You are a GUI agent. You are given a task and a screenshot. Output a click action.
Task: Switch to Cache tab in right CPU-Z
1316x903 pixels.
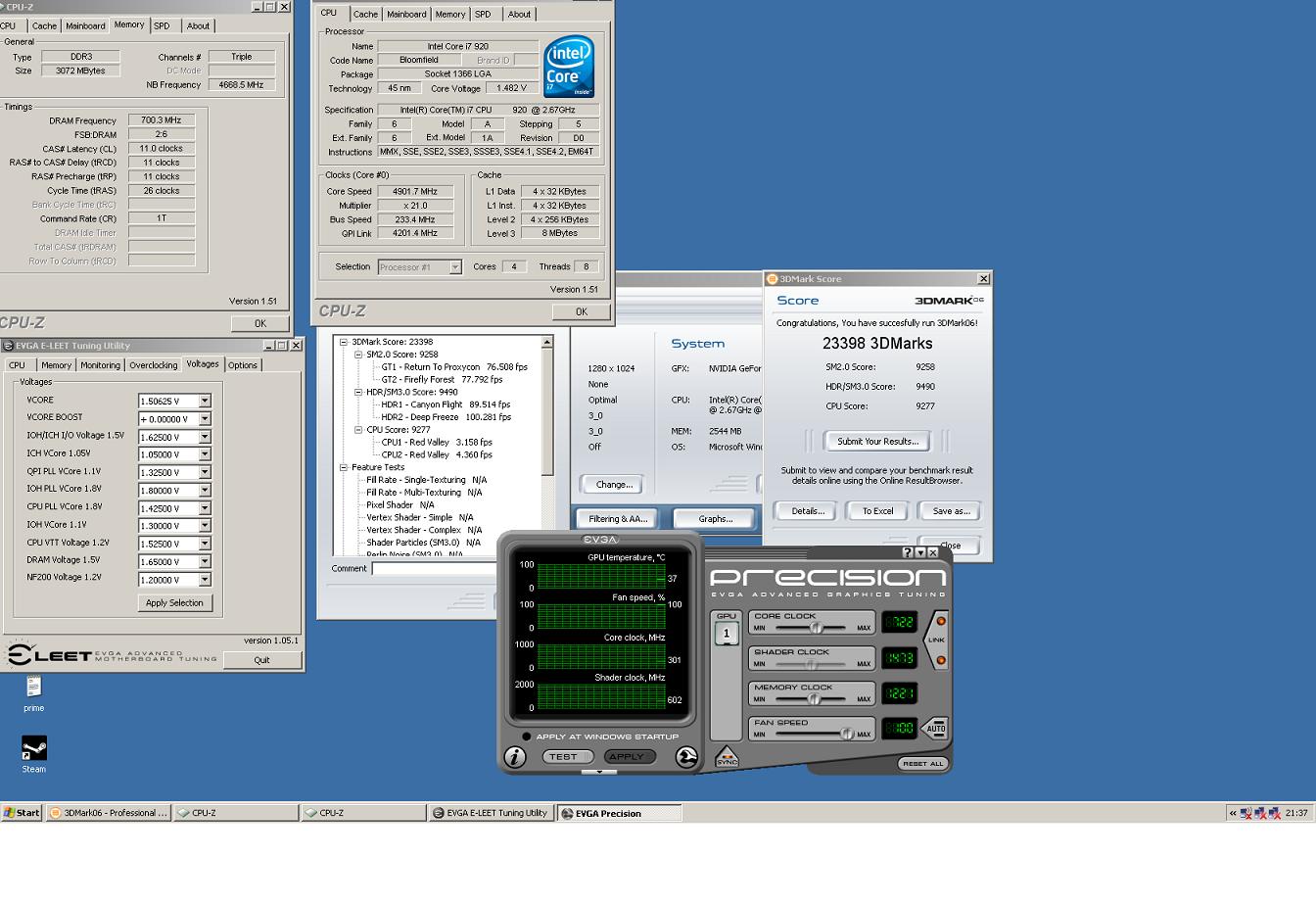pos(365,14)
